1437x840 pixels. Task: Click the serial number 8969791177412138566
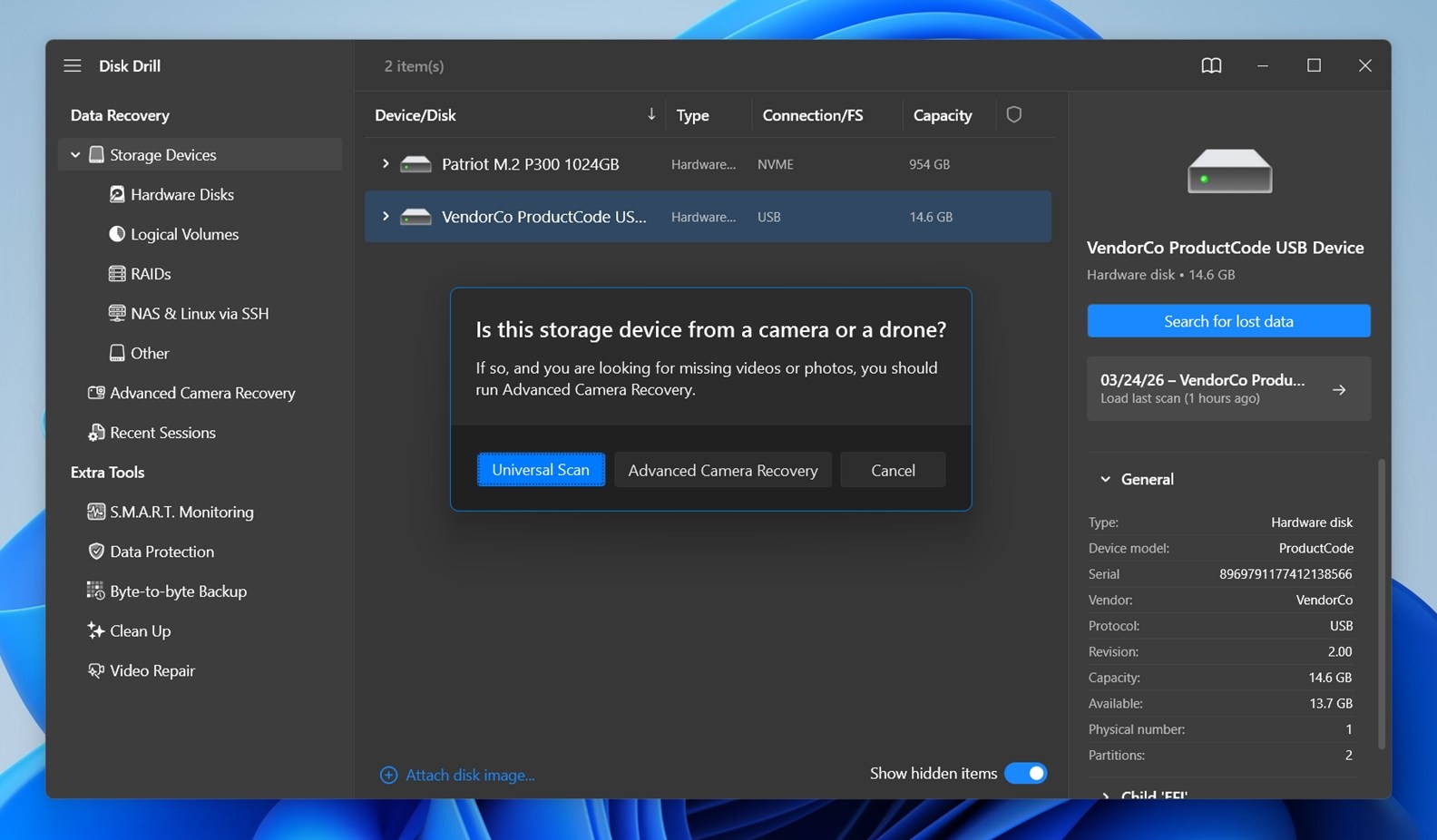(1285, 574)
